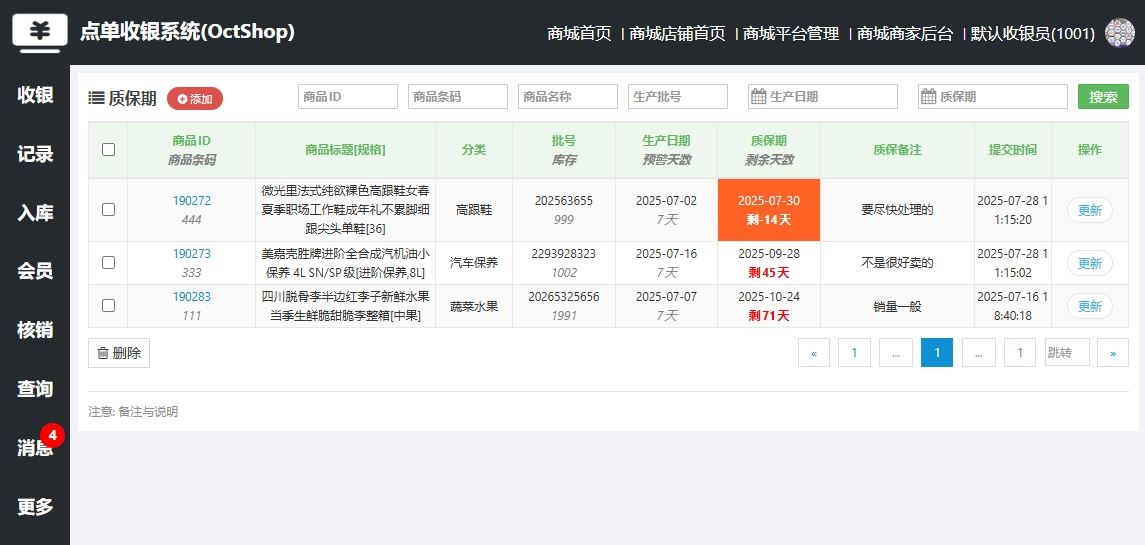Viewport: 1145px width, 545px height.
Task: Click category cell 高跟鞋
Action: (x=474, y=210)
